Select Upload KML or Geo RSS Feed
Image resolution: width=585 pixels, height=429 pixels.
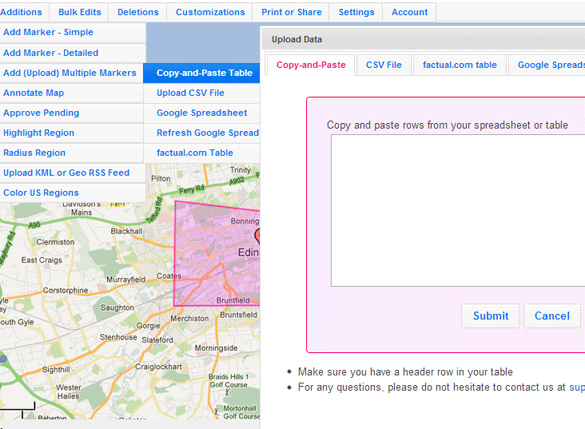[x=72, y=173]
